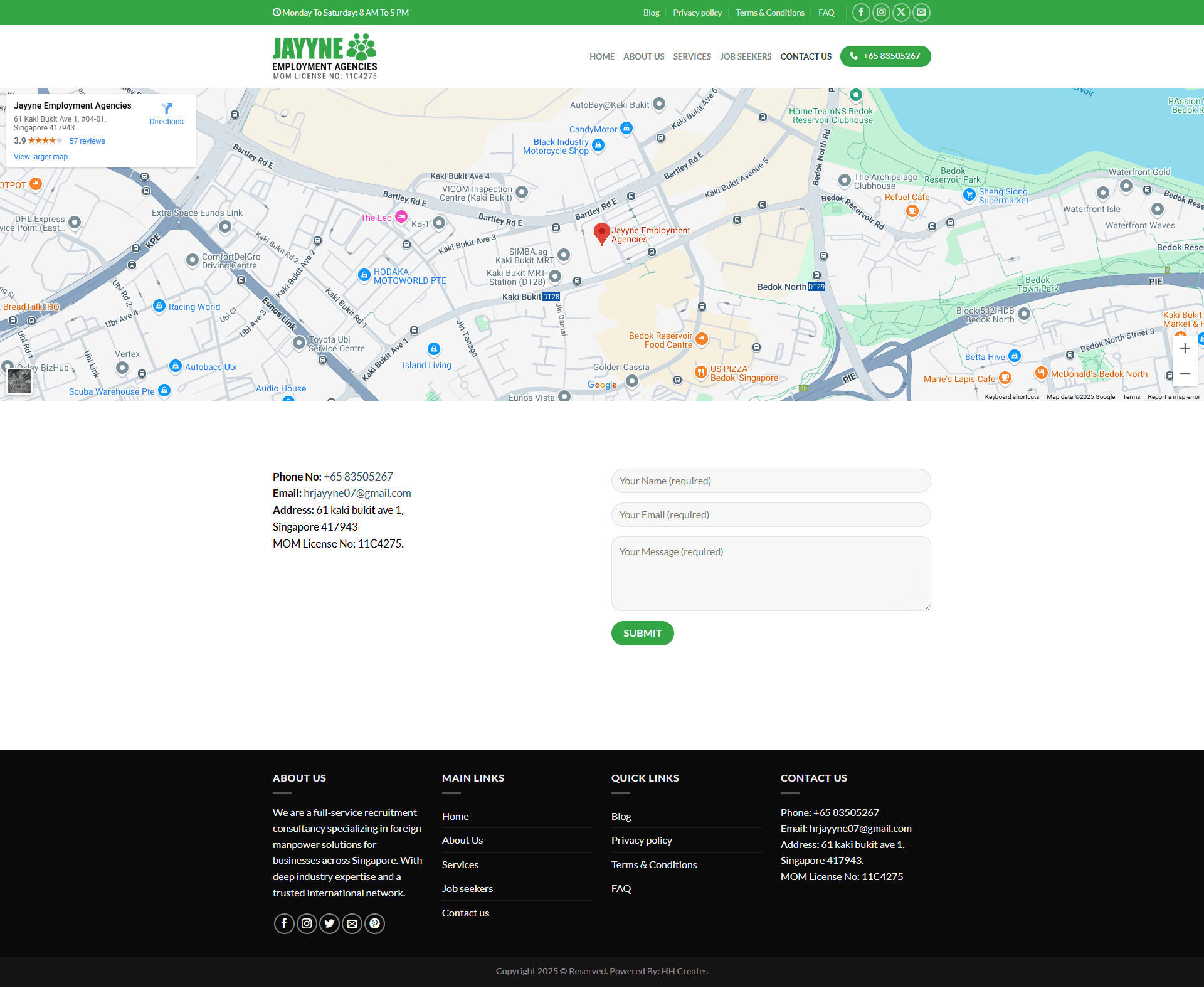
Task: Go to the Services menu item
Action: [x=692, y=56]
